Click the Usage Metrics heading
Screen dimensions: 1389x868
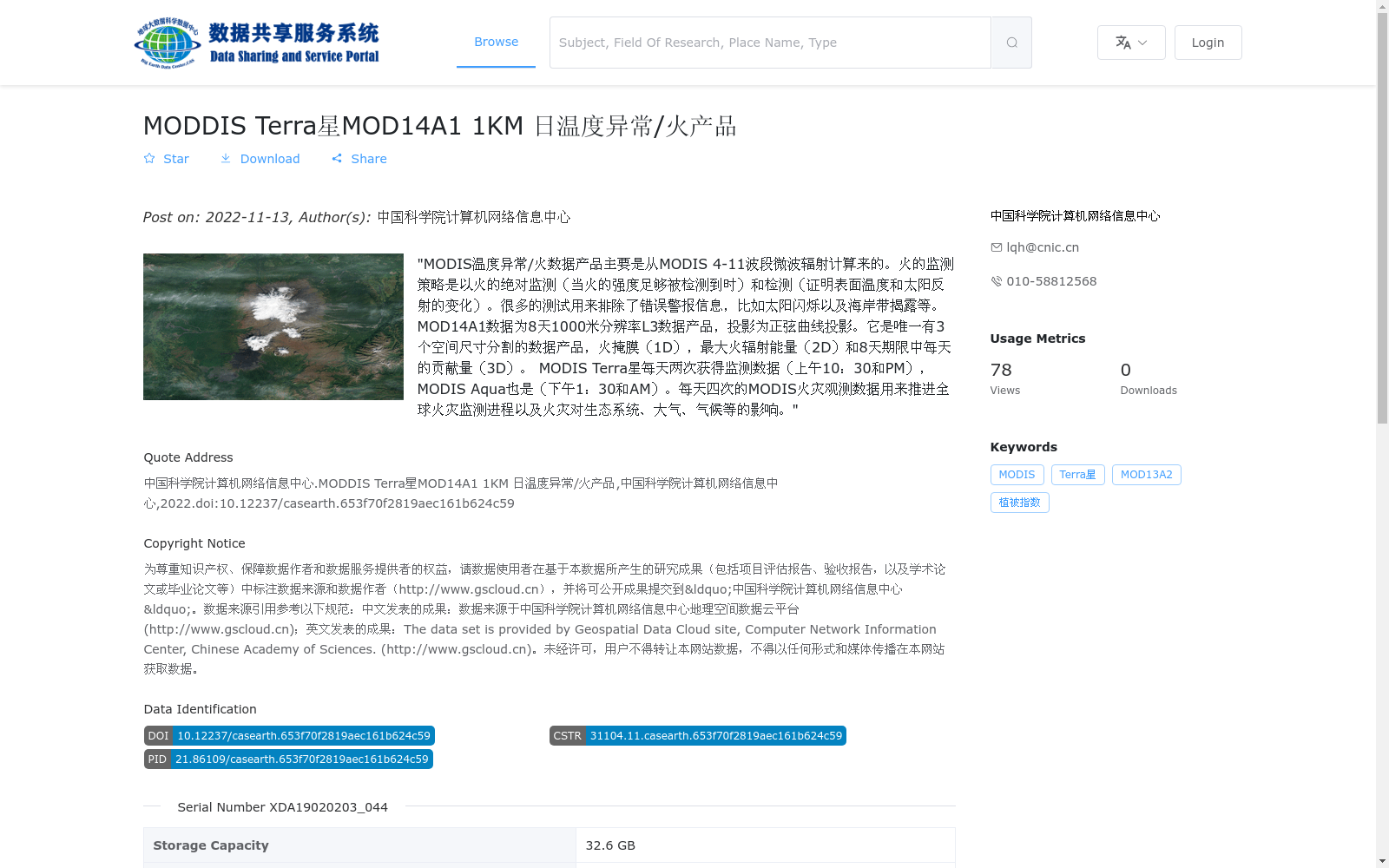tap(1037, 339)
